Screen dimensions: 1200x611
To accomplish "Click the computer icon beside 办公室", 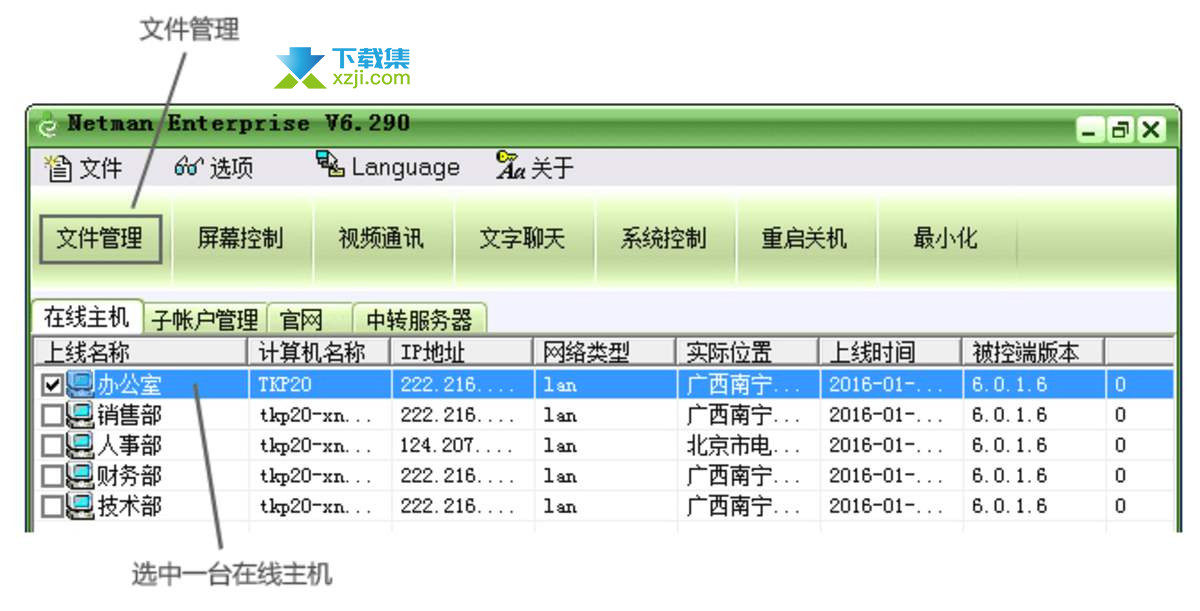I will tap(79, 385).
